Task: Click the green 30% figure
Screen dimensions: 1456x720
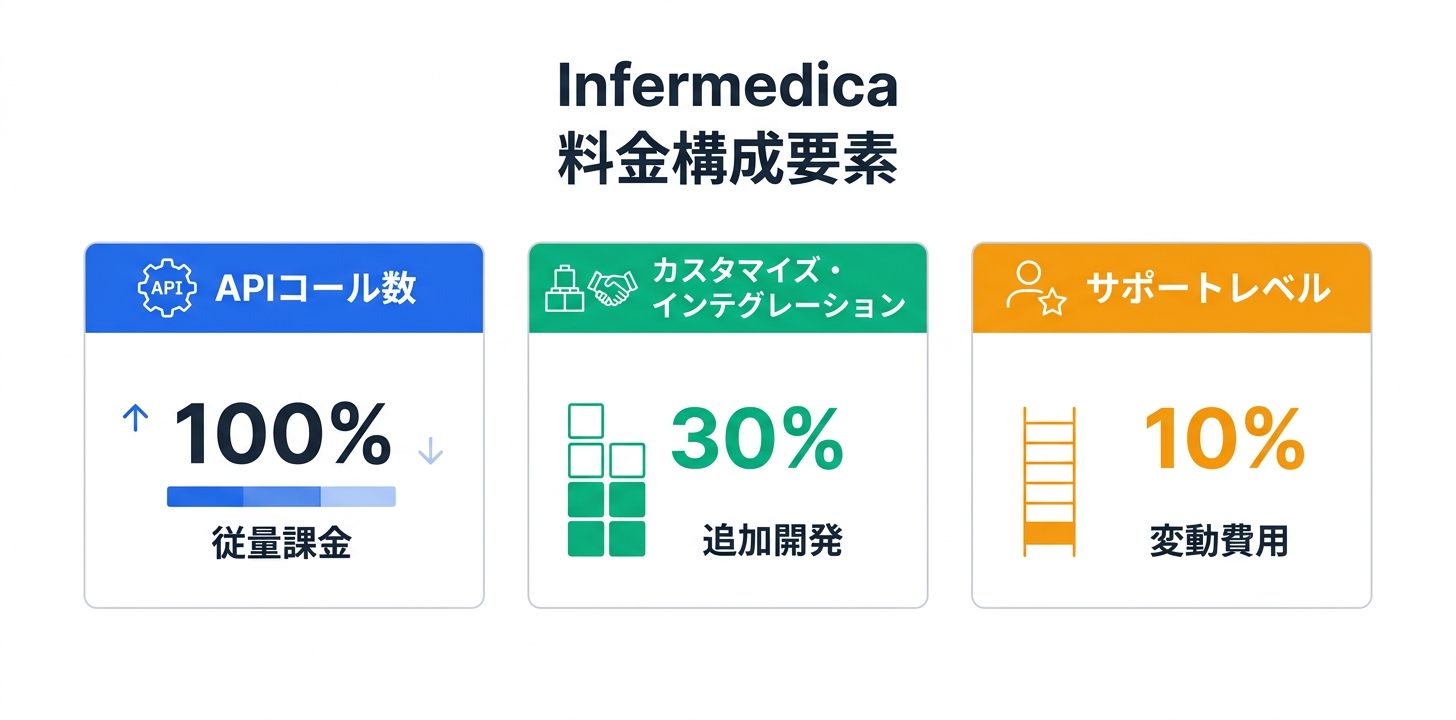Action: pos(757,440)
